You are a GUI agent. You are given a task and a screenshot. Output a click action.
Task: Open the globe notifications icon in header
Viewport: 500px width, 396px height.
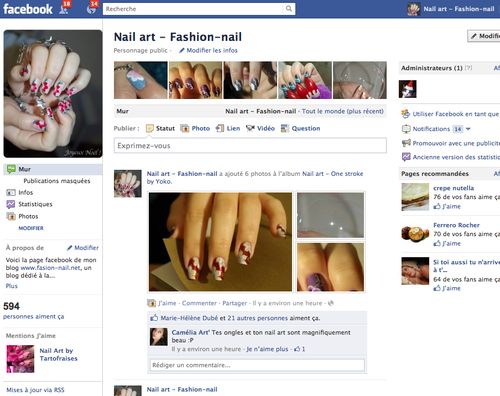pyautogui.click(x=91, y=9)
